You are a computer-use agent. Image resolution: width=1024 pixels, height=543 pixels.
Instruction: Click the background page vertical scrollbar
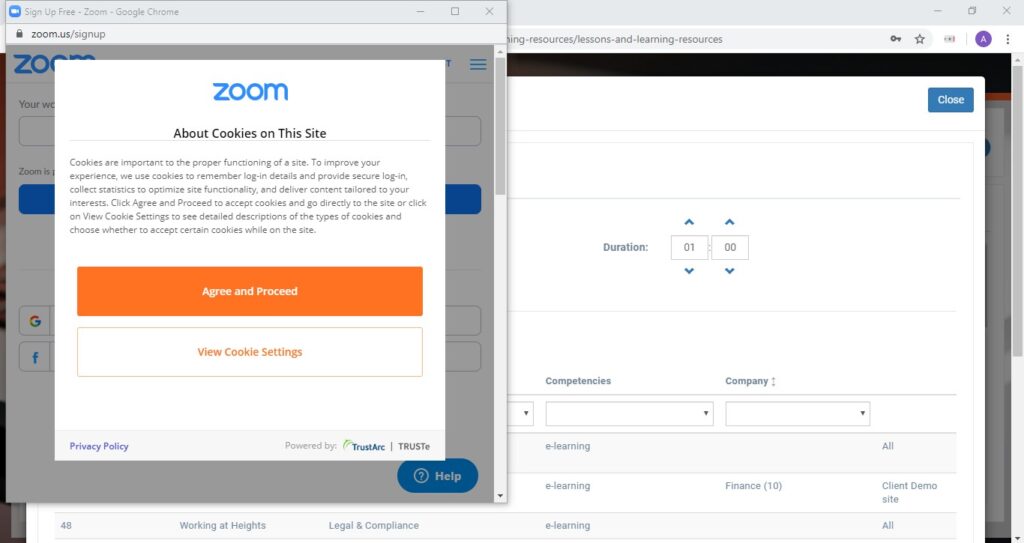tap(1017, 209)
